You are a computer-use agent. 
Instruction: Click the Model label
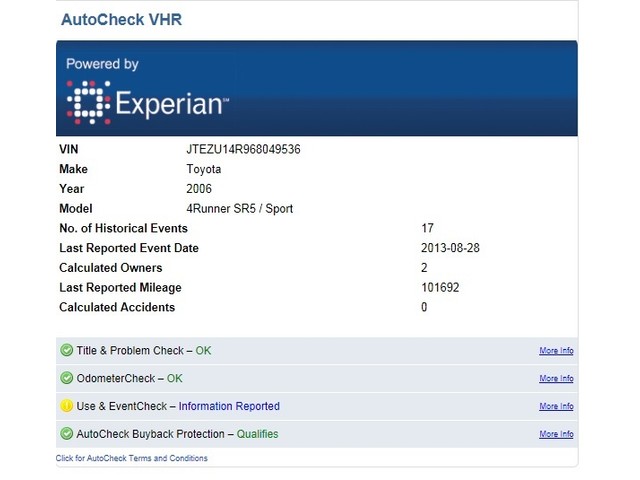76,209
